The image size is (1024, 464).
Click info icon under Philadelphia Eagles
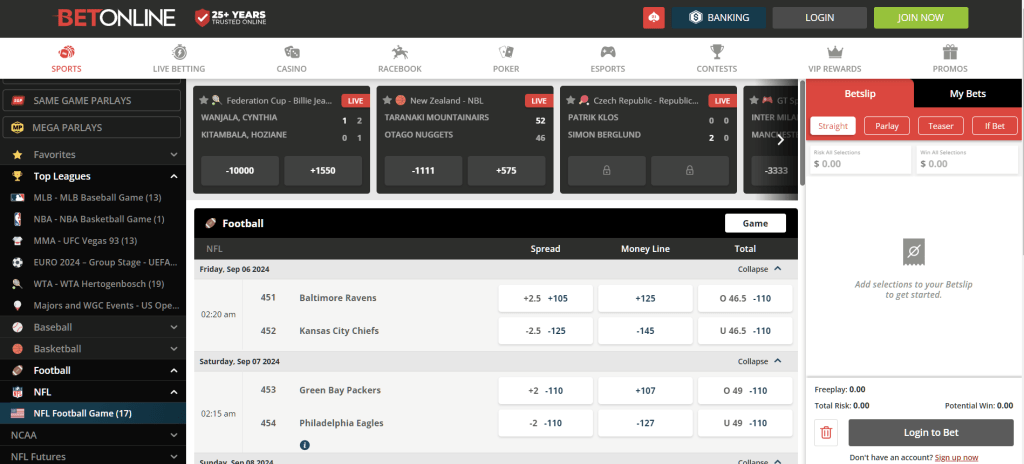304,445
